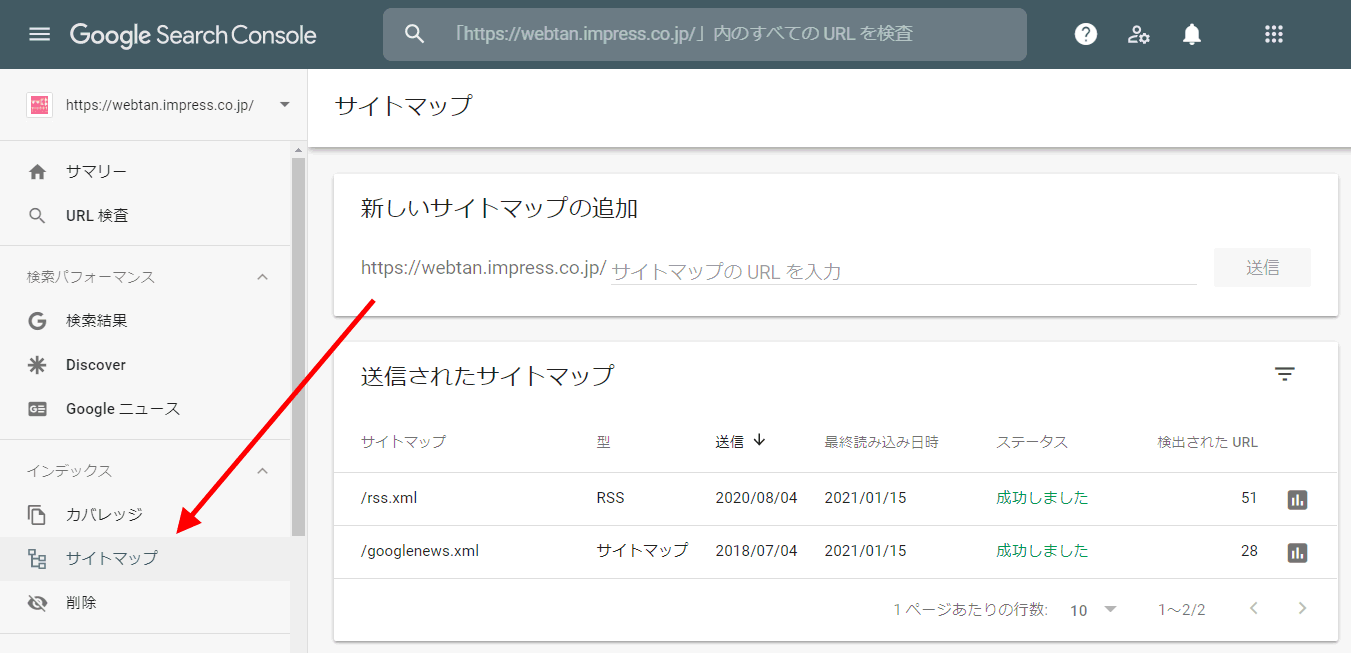Open the notifications bell
This screenshot has height=653, width=1351.
click(x=1191, y=34)
